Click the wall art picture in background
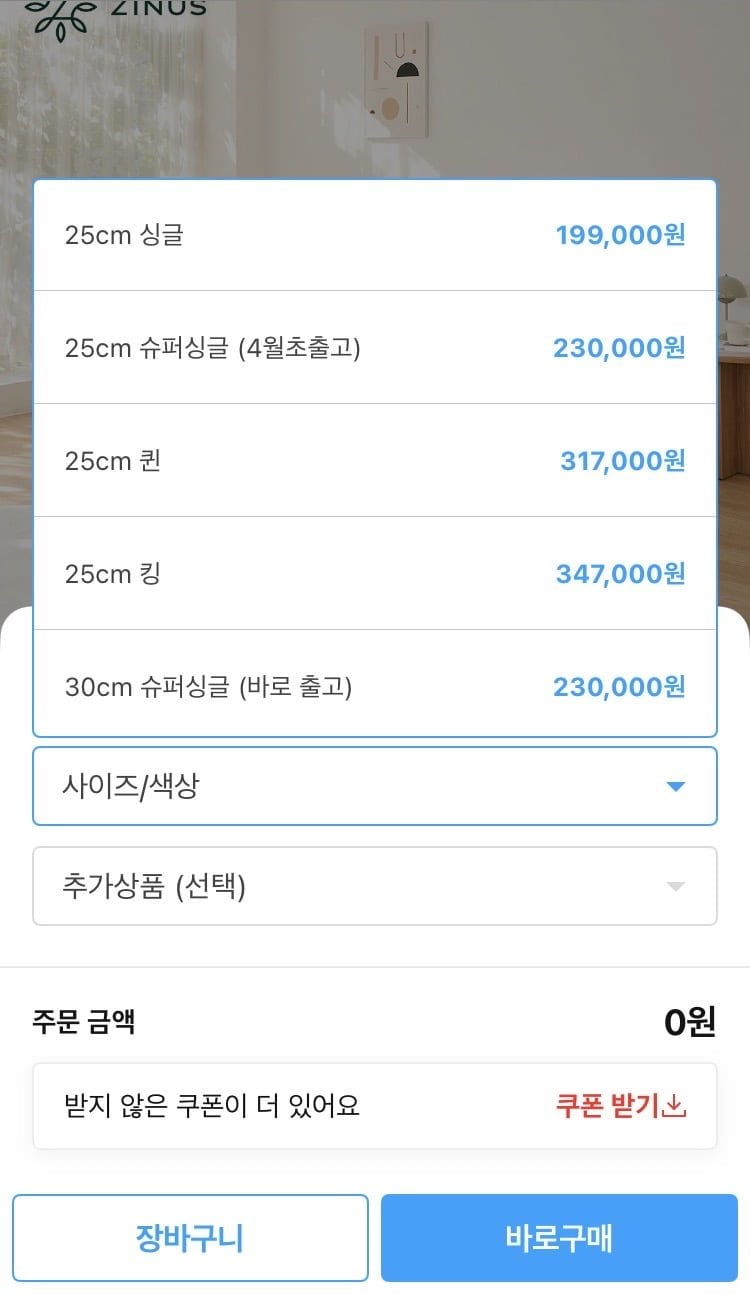 click(x=396, y=82)
